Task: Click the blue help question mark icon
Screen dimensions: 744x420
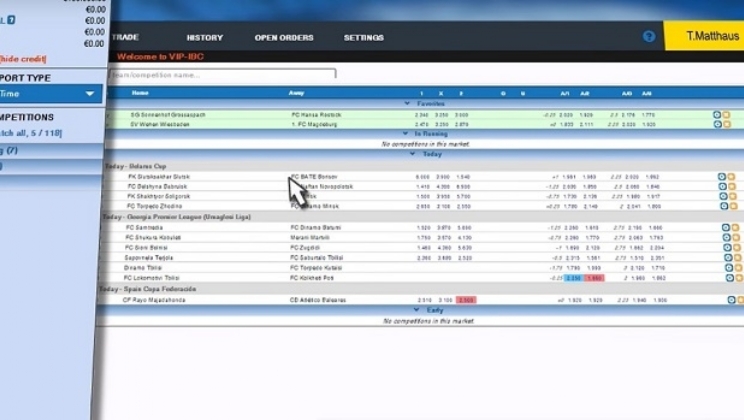Action: tap(649, 37)
